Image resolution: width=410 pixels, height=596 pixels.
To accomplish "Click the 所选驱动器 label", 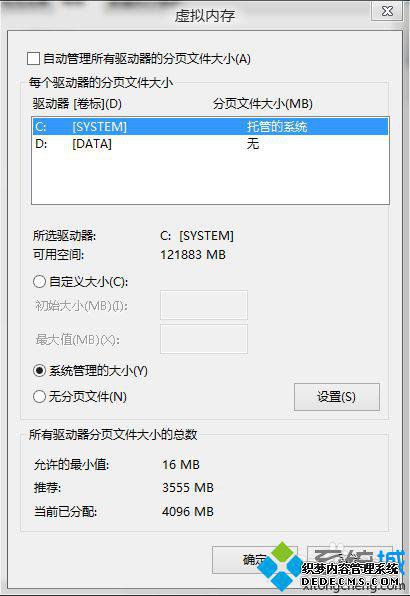I will 64,236.
